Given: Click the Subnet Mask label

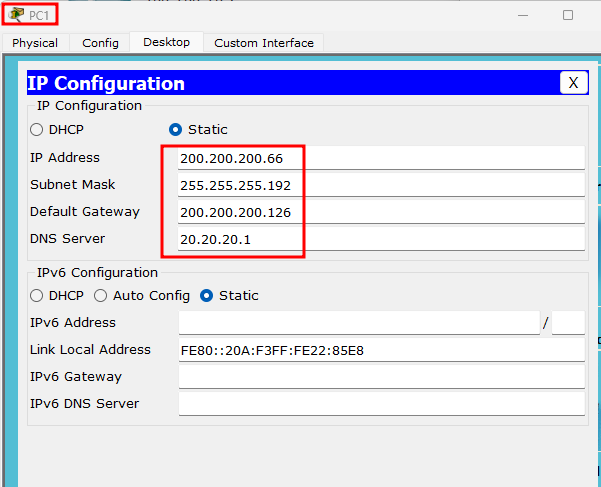Looking at the screenshot, I should click(72, 185).
